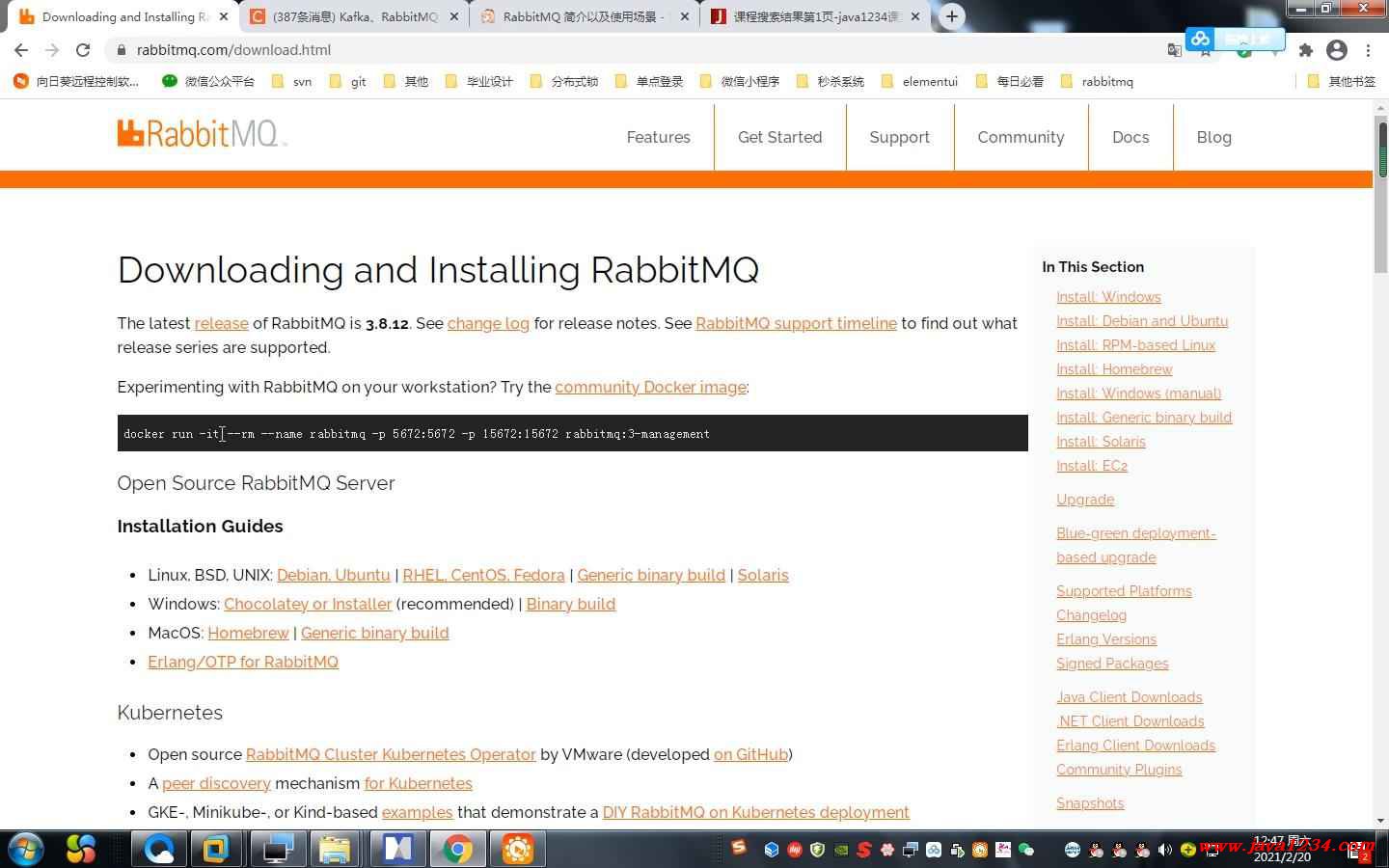
Task: Open the orange recorder taskbar icon
Action: 518,849
